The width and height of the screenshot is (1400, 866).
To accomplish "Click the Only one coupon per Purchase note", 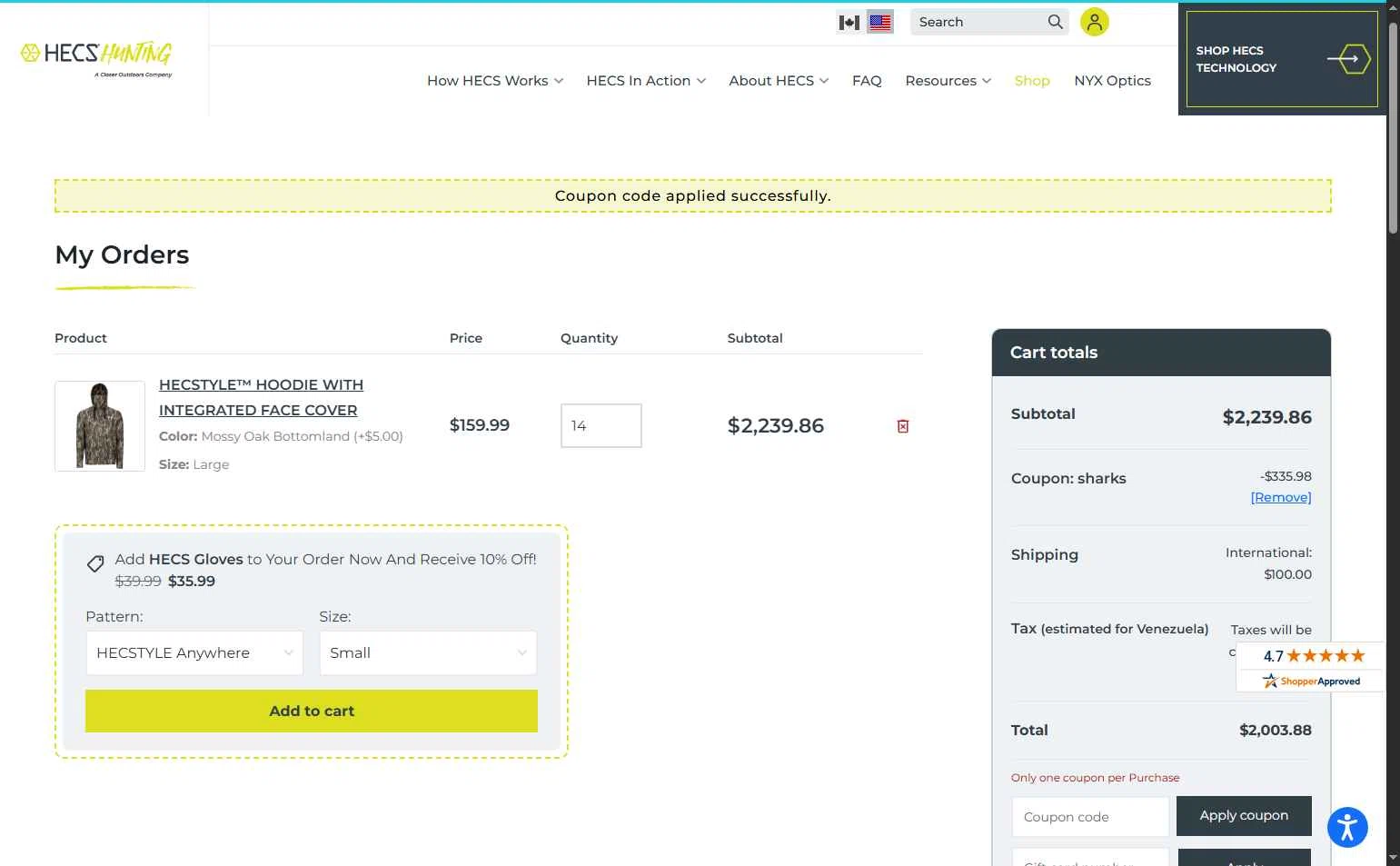I will (x=1095, y=778).
